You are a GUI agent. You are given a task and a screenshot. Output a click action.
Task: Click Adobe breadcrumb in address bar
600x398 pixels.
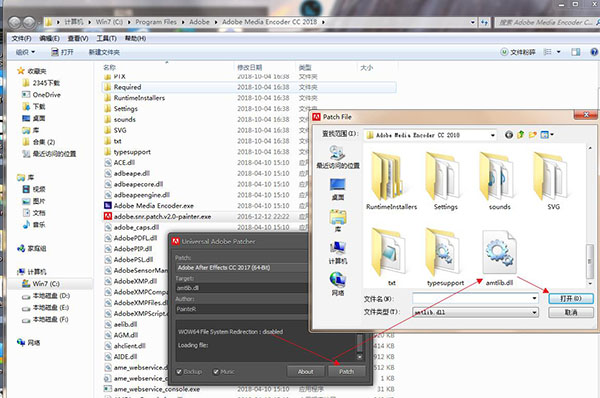click(x=199, y=22)
